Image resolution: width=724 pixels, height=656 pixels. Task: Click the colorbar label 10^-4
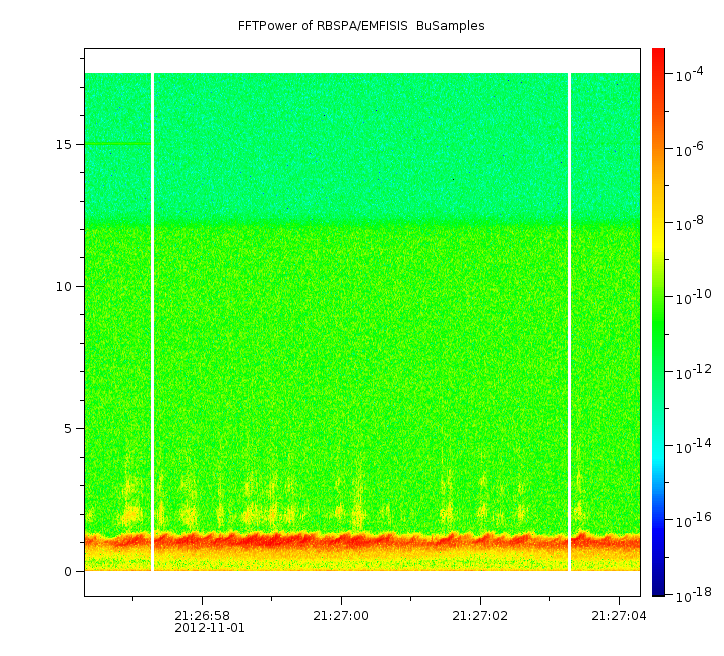(690, 74)
